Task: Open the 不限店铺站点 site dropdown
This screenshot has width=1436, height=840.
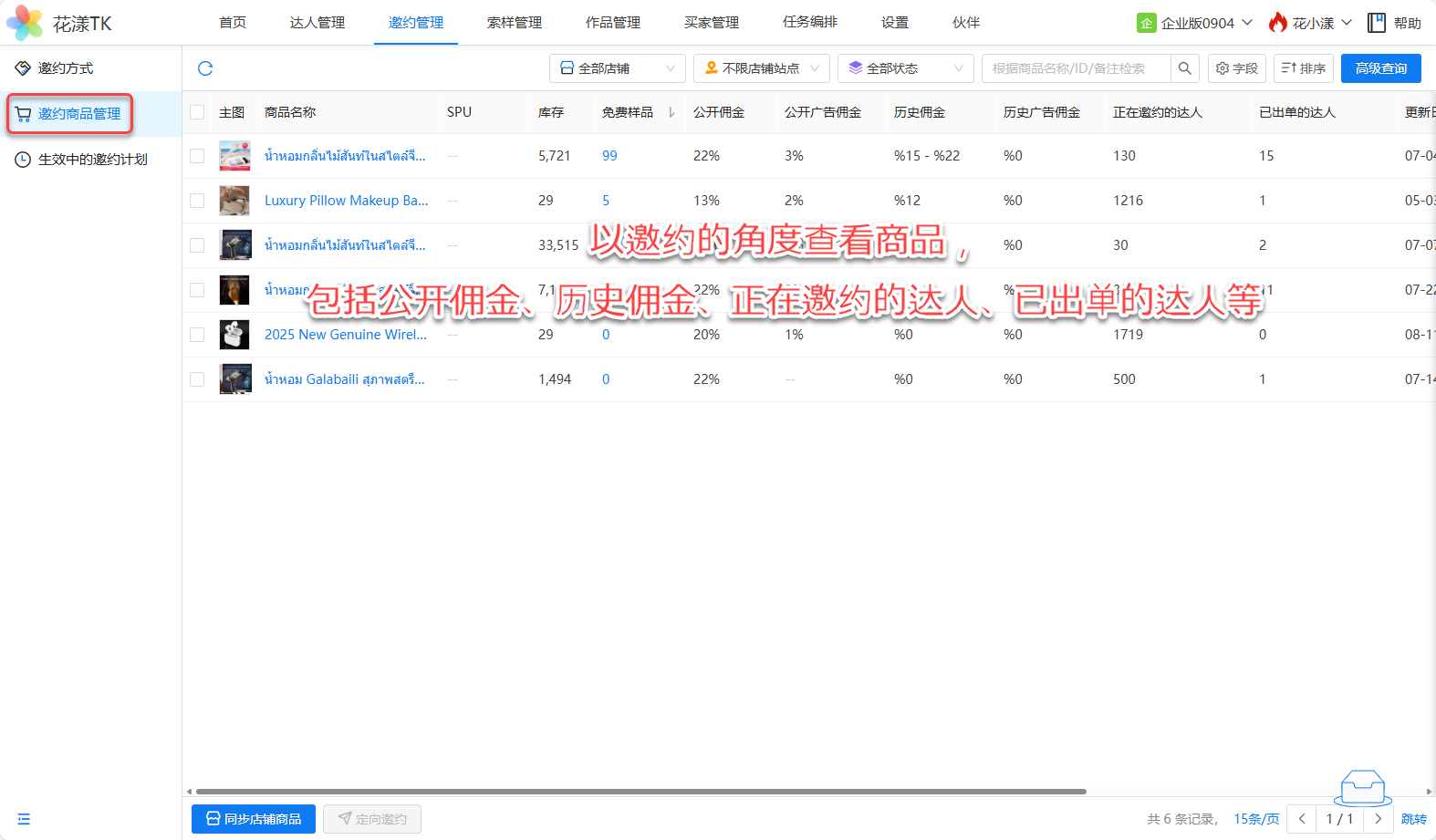Action: click(761, 68)
